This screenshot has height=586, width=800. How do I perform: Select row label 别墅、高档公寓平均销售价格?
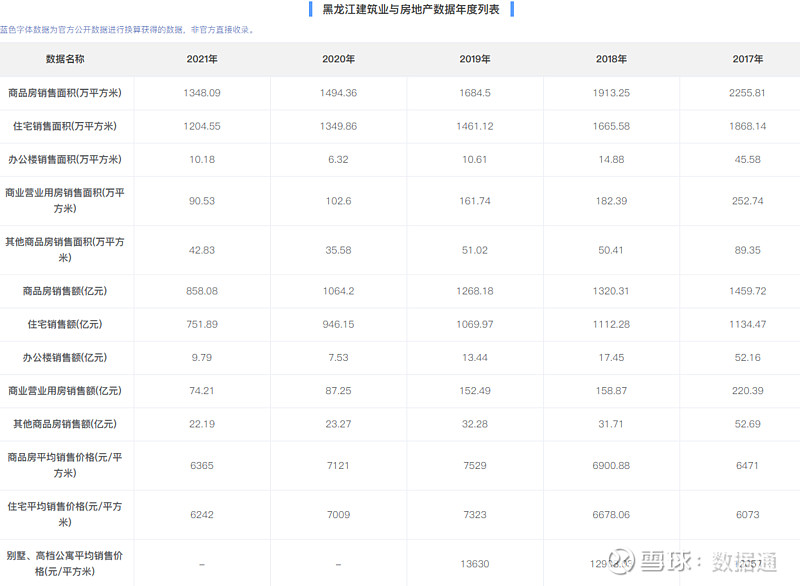point(65,564)
